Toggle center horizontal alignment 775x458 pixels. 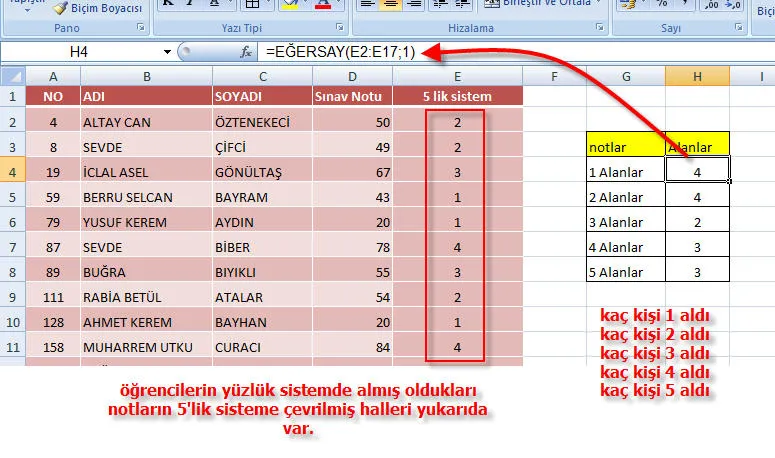392,5
